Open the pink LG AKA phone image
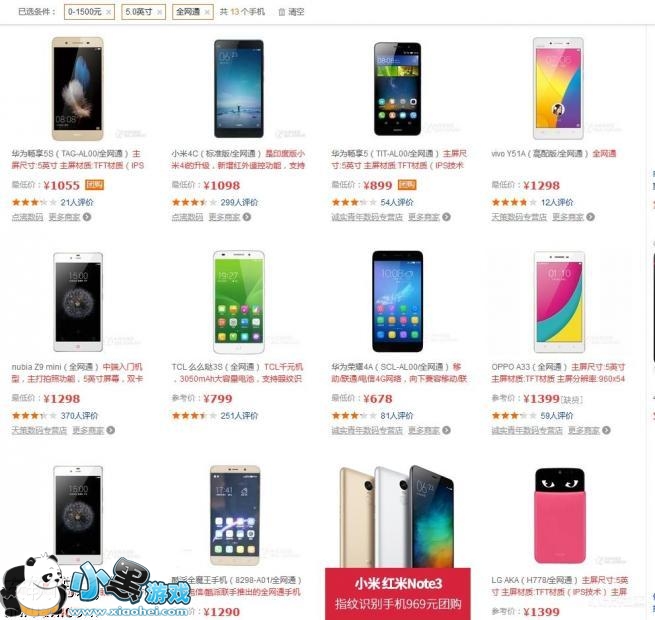Viewport: 655px width, 620px height. coord(560,516)
